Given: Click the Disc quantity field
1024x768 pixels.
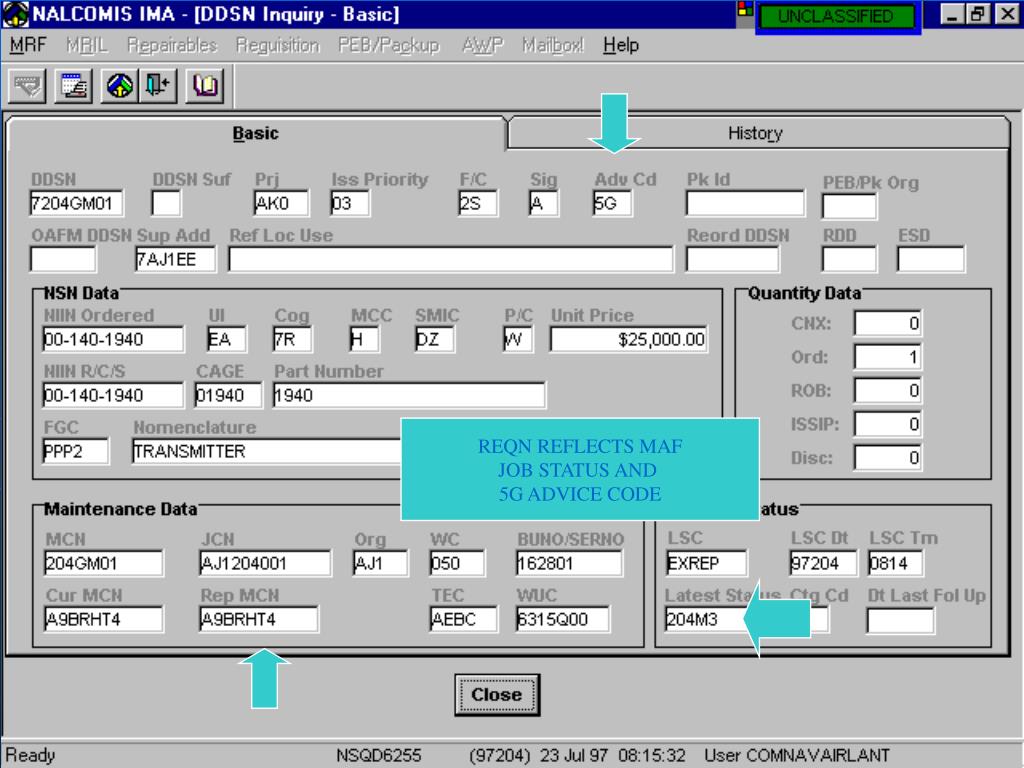Looking at the screenshot, I should click(x=888, y=458).
